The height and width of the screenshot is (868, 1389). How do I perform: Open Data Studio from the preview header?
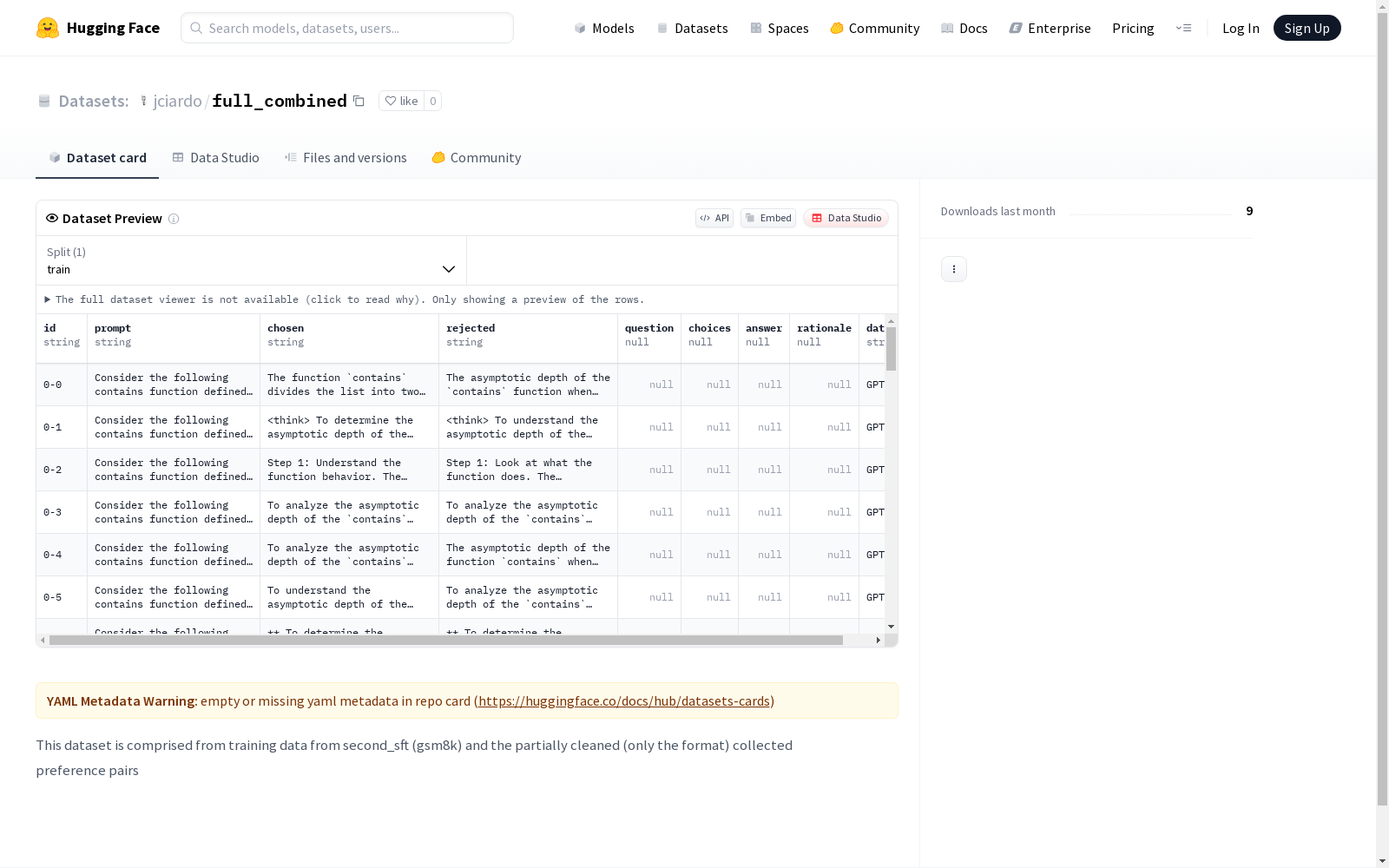[846, 218]
